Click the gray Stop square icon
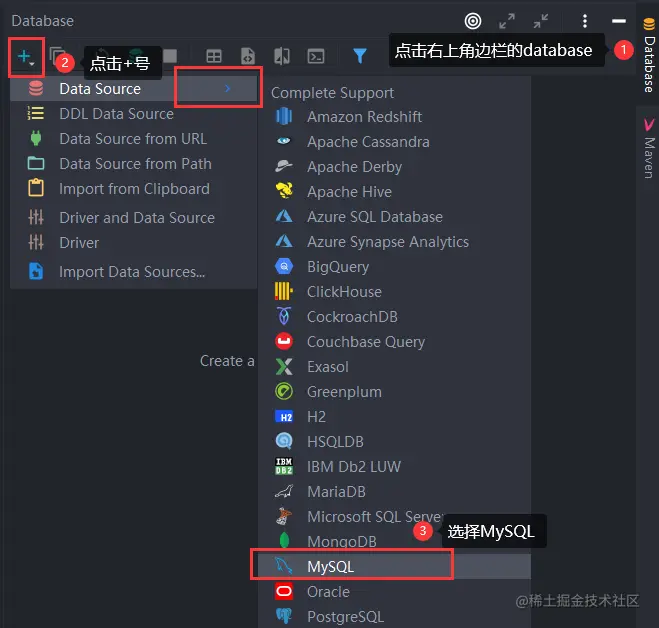659x628 pixels. (170, 56)
